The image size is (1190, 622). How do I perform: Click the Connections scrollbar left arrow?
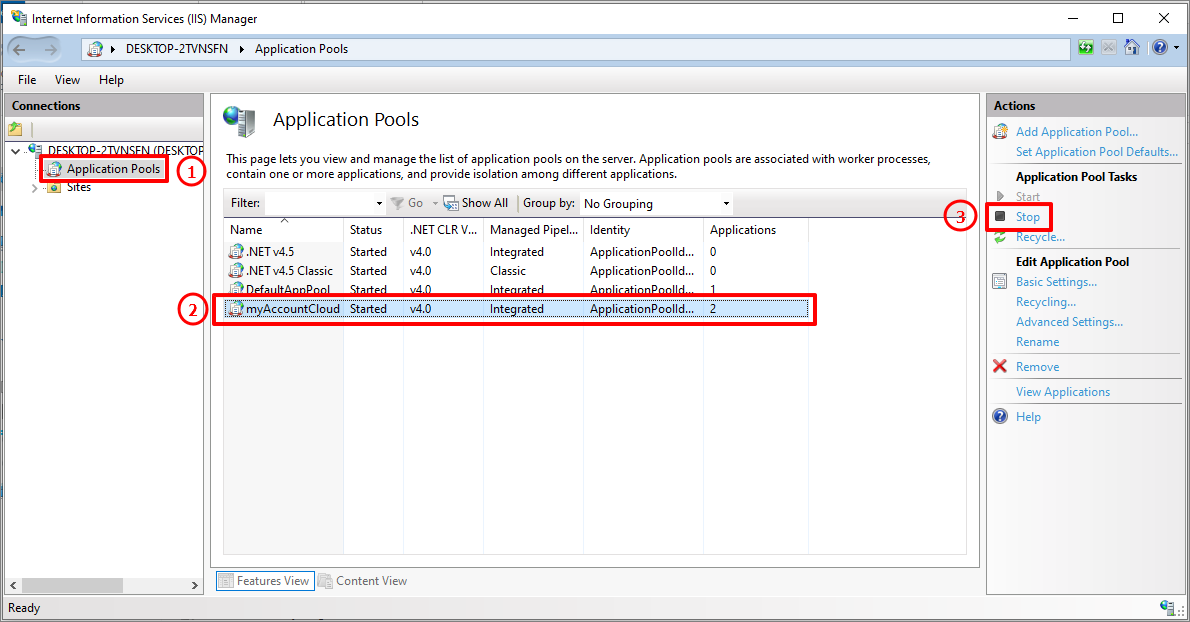click(13, 586)
